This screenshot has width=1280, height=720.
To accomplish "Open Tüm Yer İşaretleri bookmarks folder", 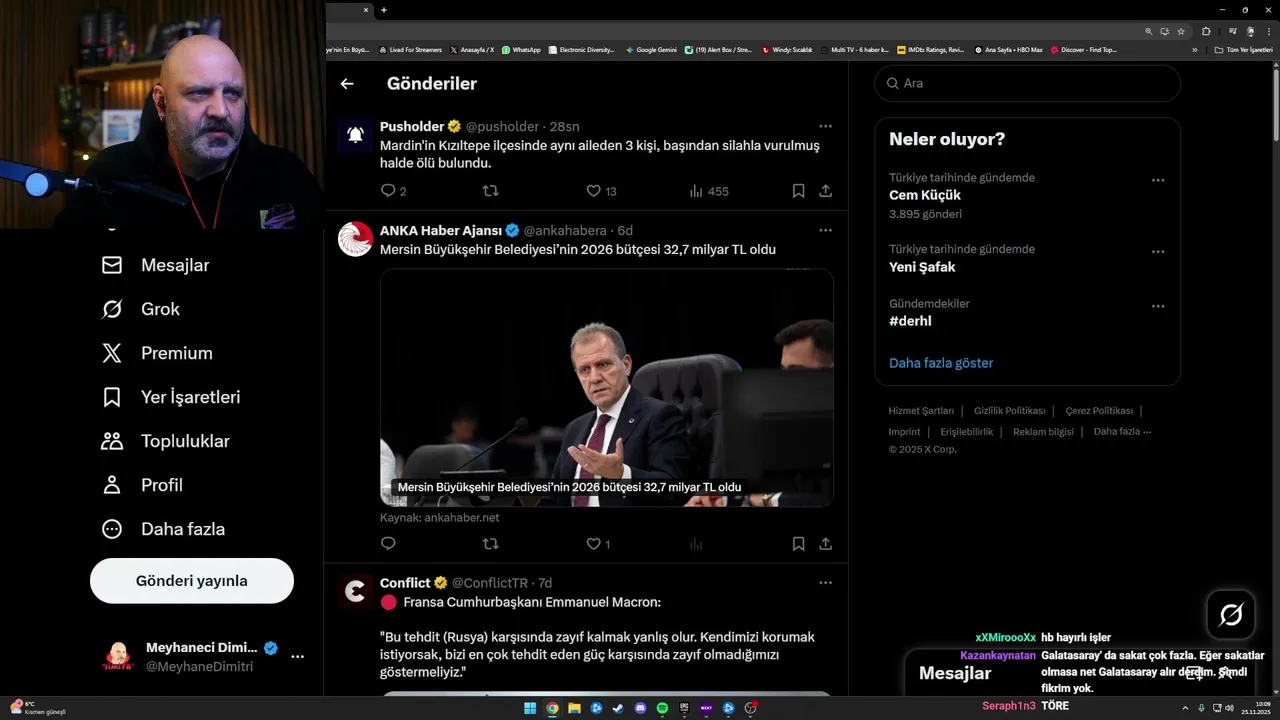I will (x=1243, y=49).
